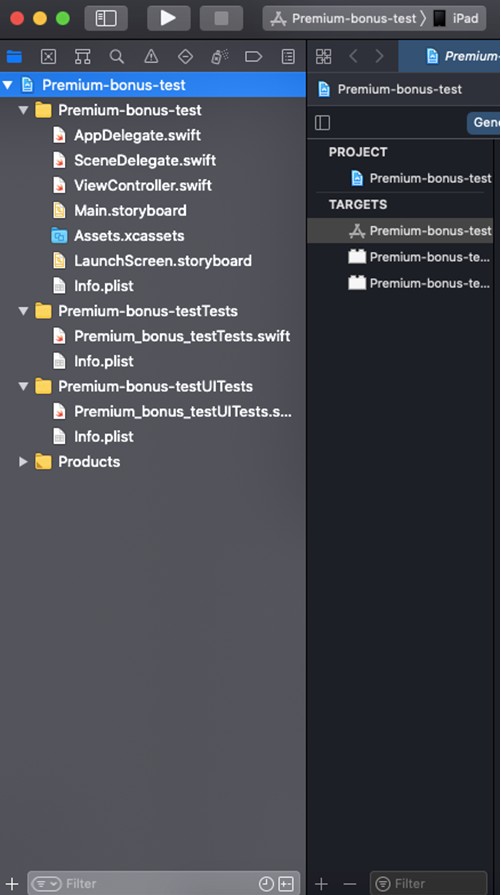Open the Symbol navigator icon

[x=83, y=56]
